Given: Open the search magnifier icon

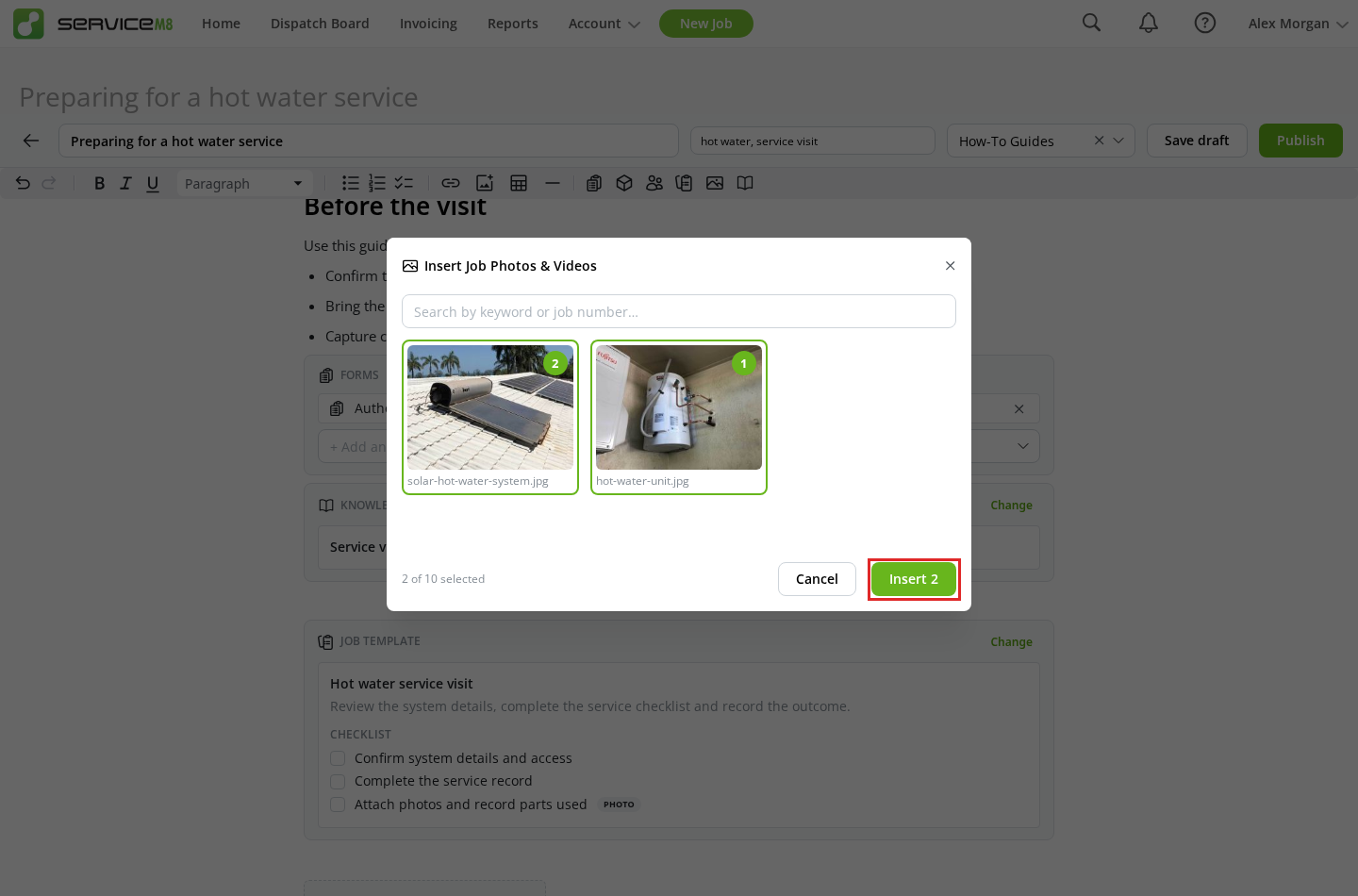Looking at the screenshot, I should tap(1091, 23).
